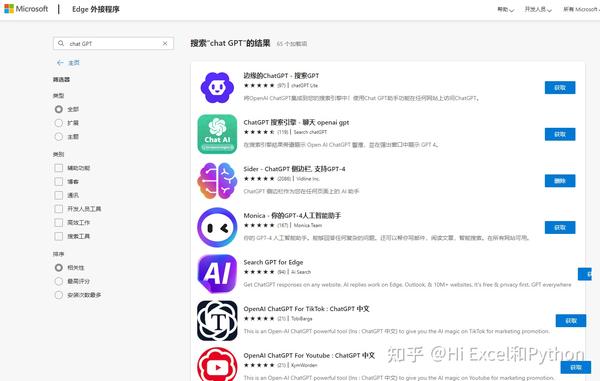This screenshot has width=600, height=381.
Task: Open Sider - ChatGPT 侧边栏 title
Action: (294, 169)
